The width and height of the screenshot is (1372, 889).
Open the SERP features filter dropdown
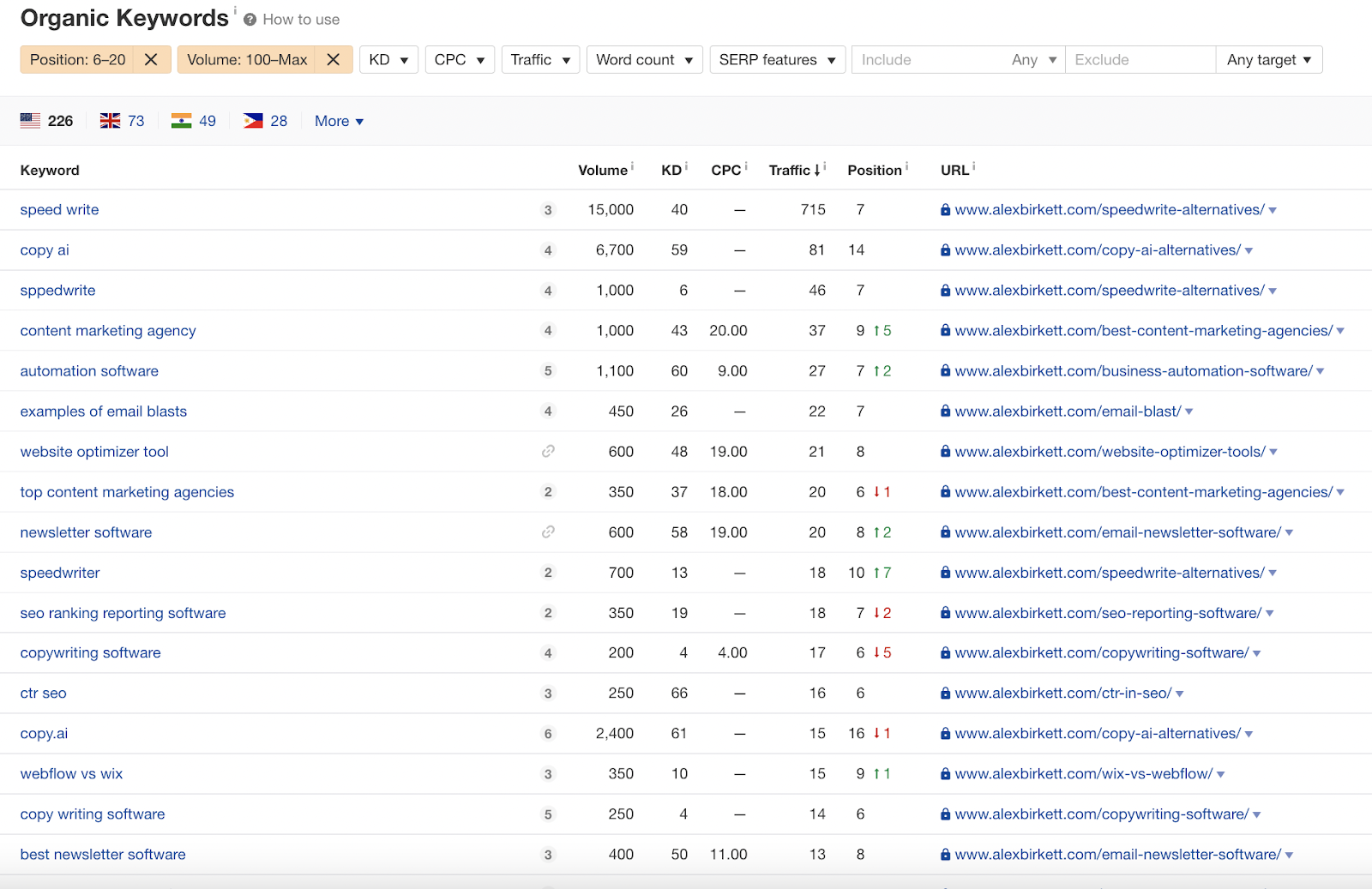click(778, 60)
